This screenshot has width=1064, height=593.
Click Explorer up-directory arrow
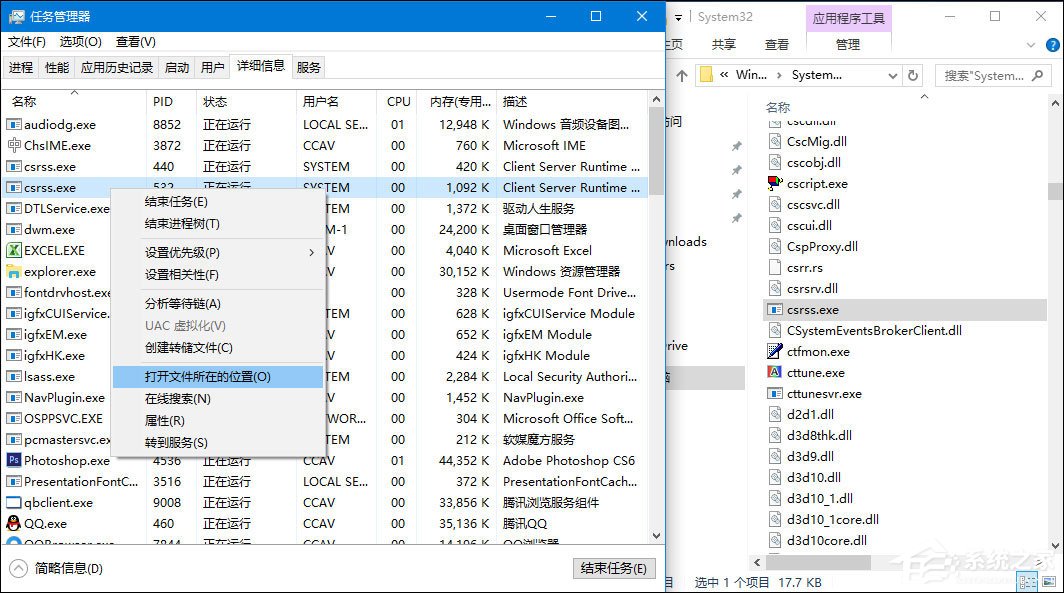(x=682, y=75)
